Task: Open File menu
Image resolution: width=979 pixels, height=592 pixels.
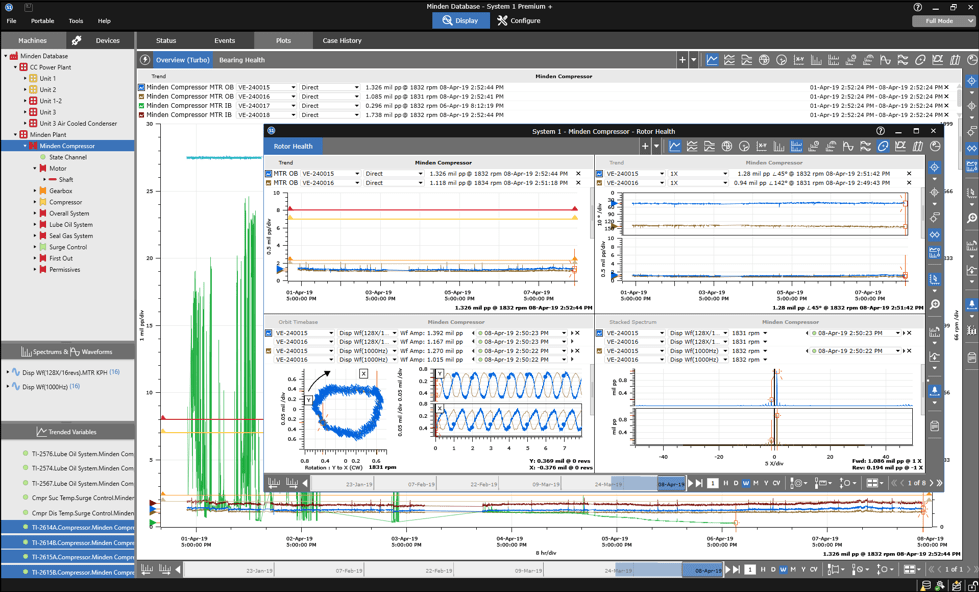Action: point(11,21)
